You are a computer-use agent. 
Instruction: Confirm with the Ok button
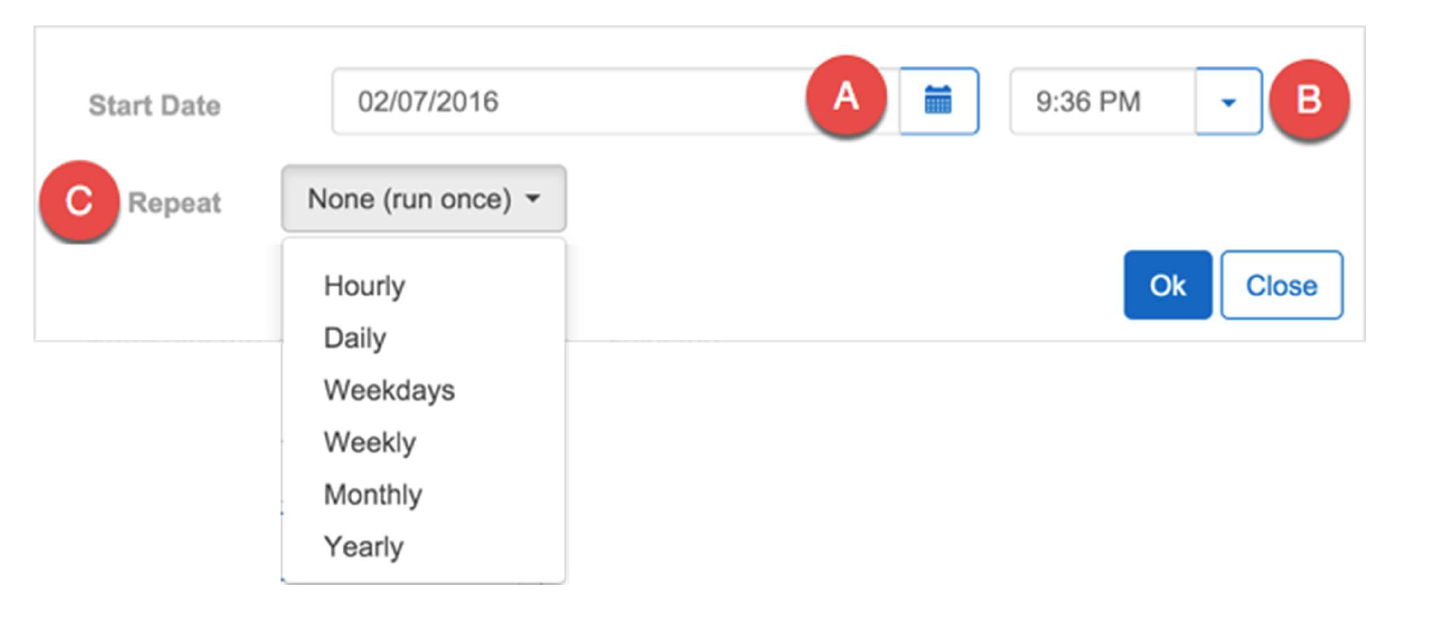pyautogui.click(x=1167, y=285)
